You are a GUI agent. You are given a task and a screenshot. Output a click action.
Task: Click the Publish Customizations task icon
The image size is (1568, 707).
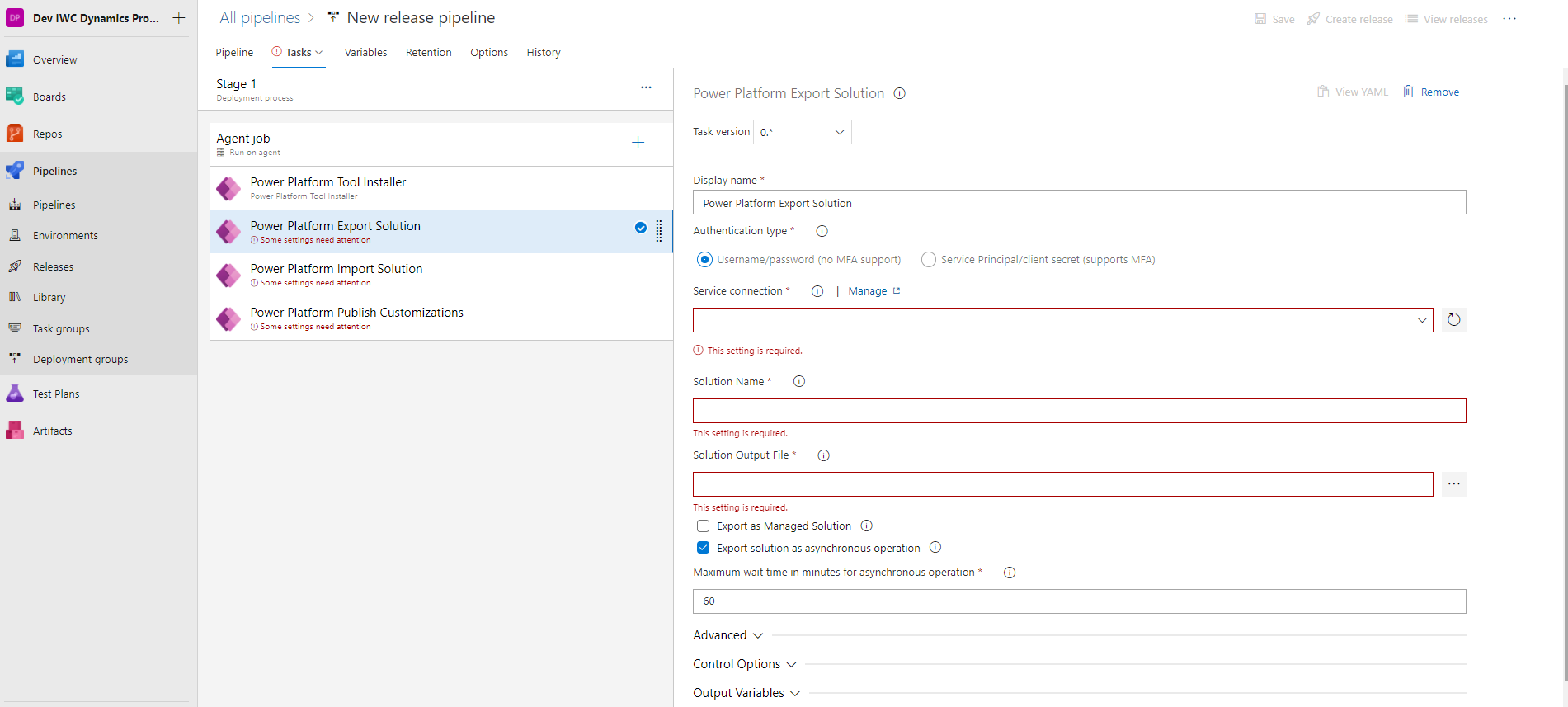(x=228, y=318)
